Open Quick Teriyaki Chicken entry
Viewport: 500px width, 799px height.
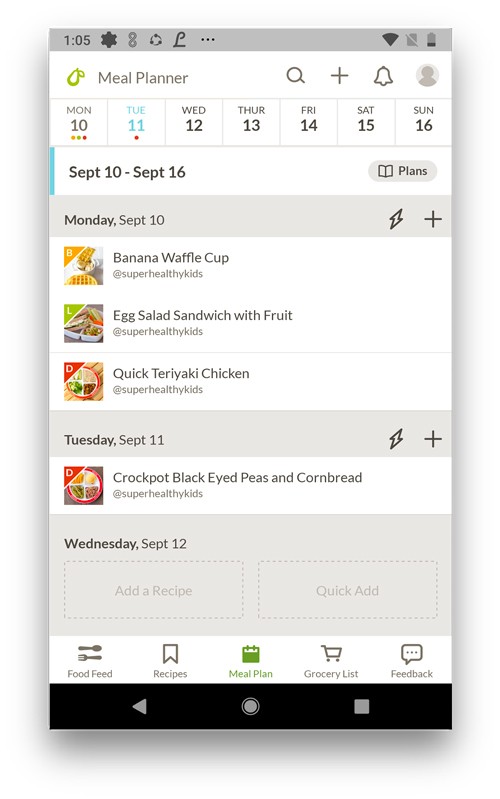pyautogui.click(x=250, y=382)
